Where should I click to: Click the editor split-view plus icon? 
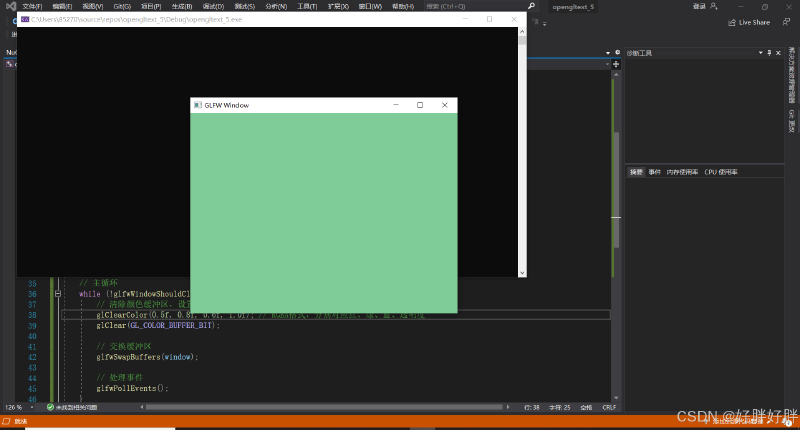click(616, 64)
